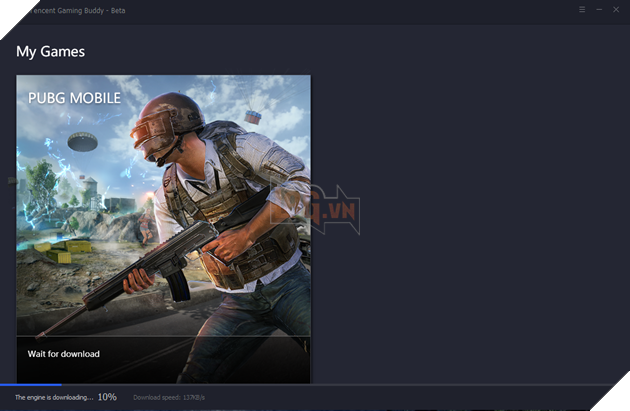
Task: Click the 'Wait for download' label
Action: (63, 354)
